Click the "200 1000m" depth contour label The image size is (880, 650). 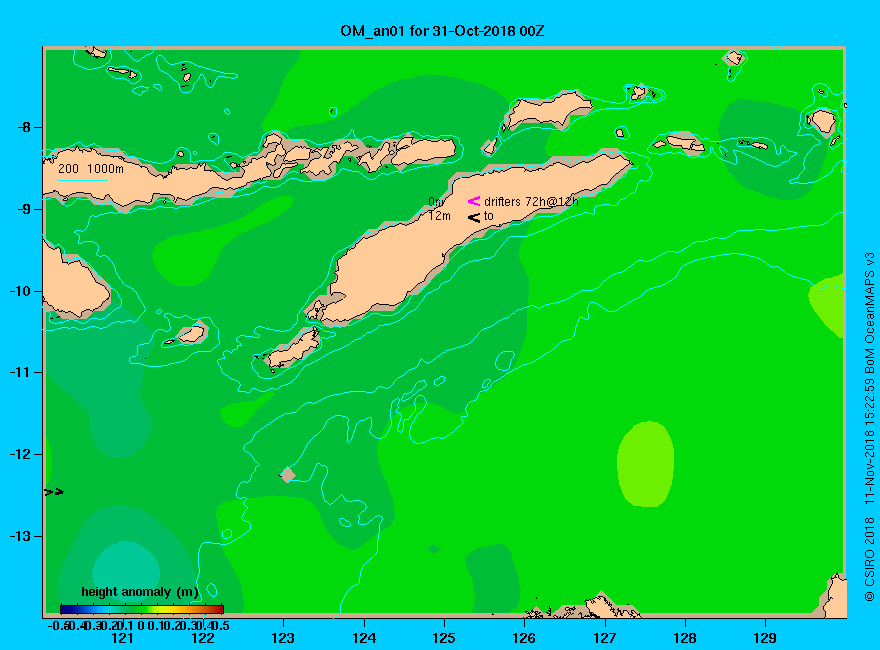(91, 168)
